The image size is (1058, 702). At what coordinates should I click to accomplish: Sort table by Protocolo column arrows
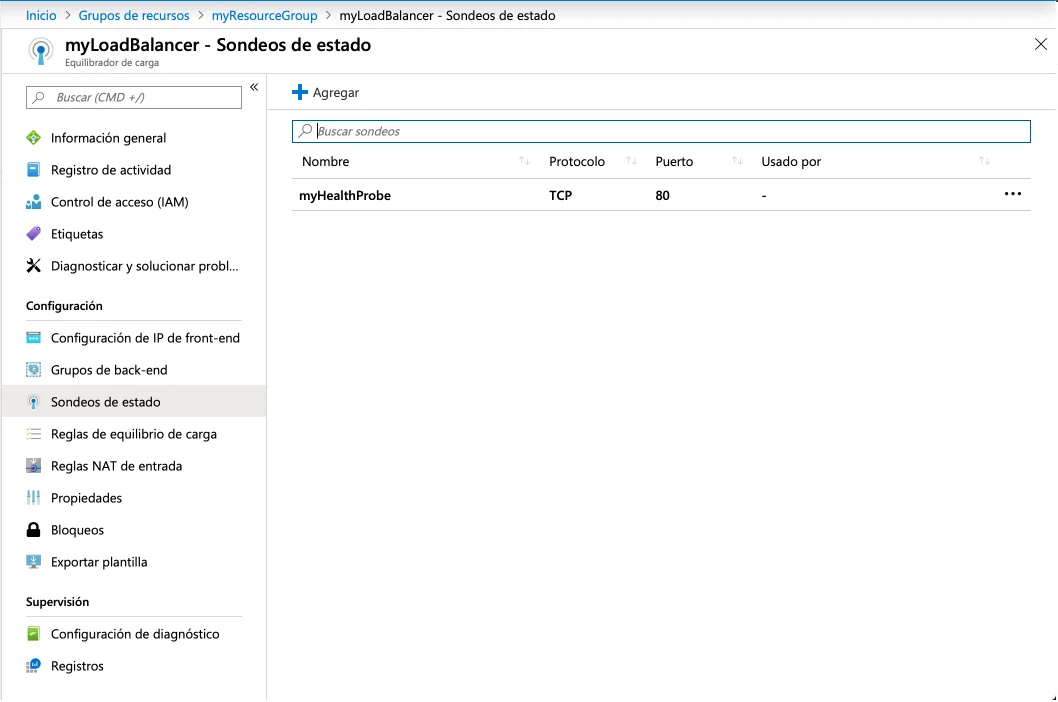(x=632, y=161)
